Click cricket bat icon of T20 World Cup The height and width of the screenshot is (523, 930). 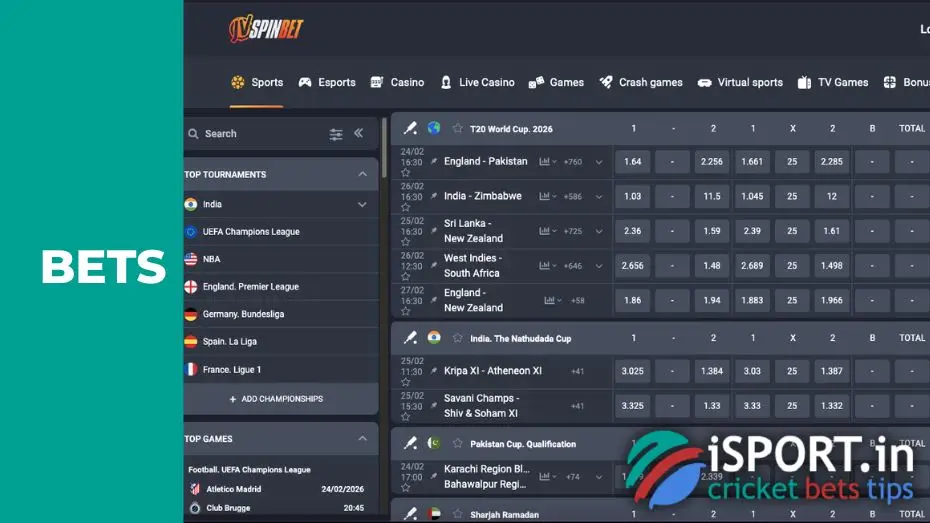click(x=410, y=128)
